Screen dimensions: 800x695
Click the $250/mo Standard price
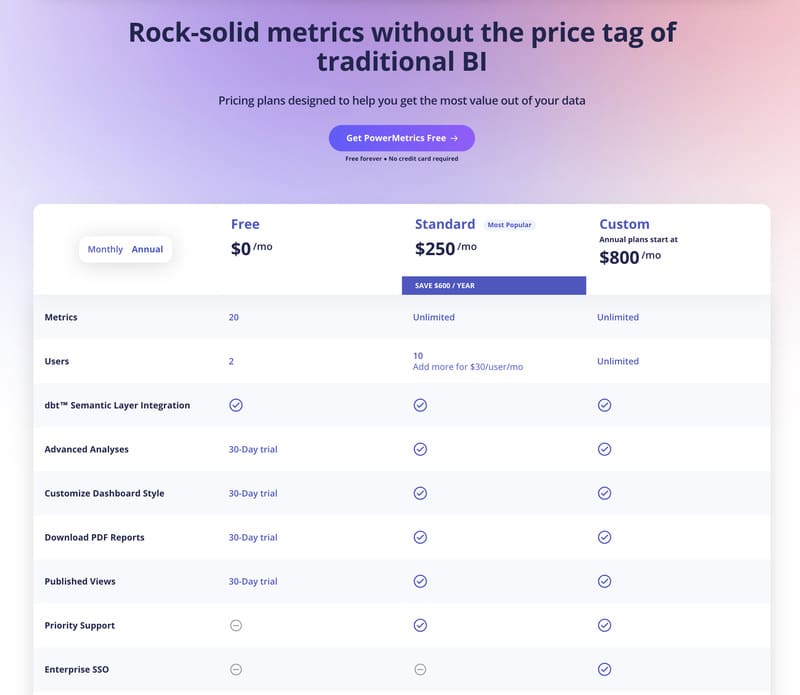[446, 249]
